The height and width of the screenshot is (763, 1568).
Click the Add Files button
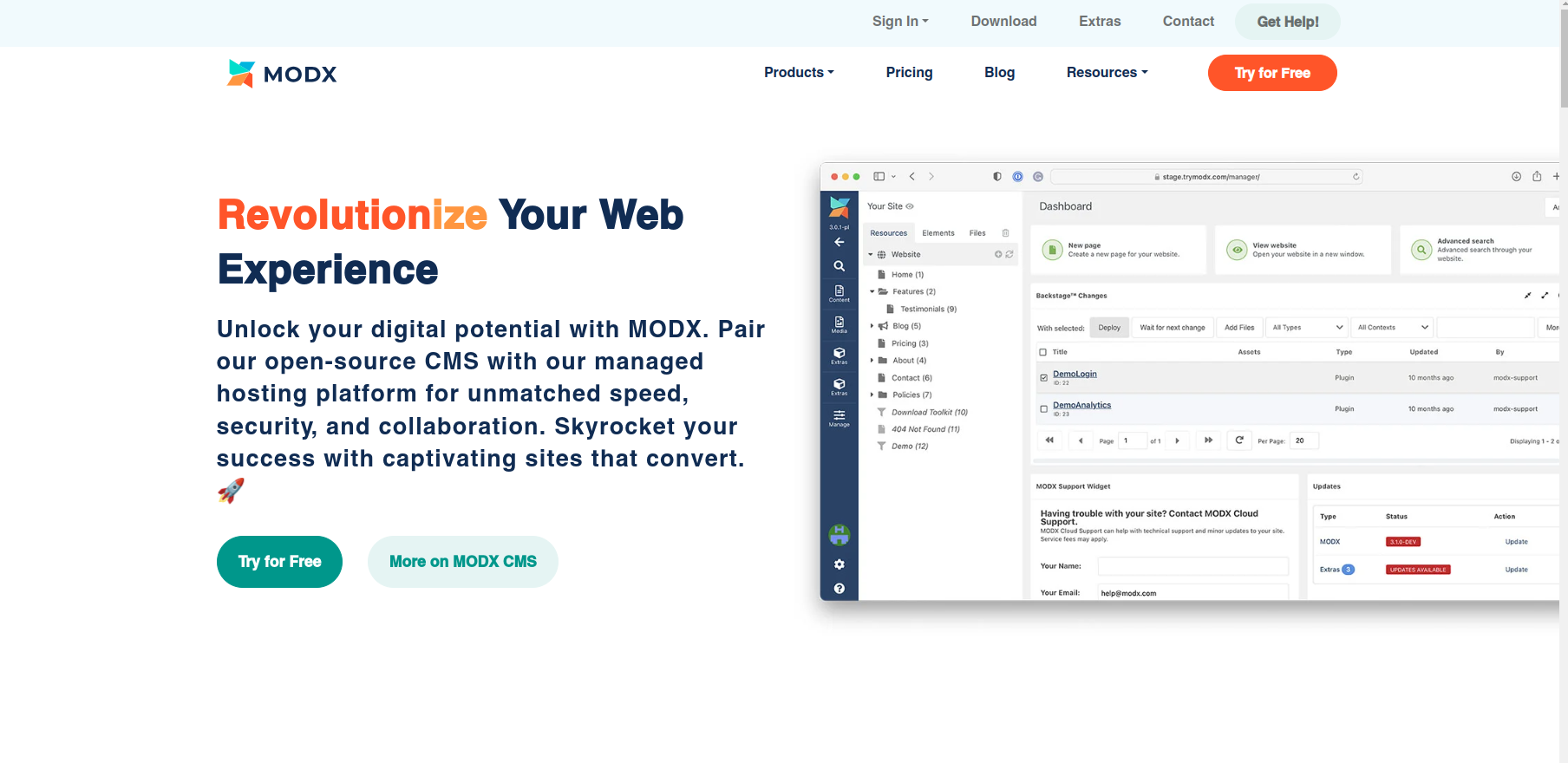point(1239,328)
